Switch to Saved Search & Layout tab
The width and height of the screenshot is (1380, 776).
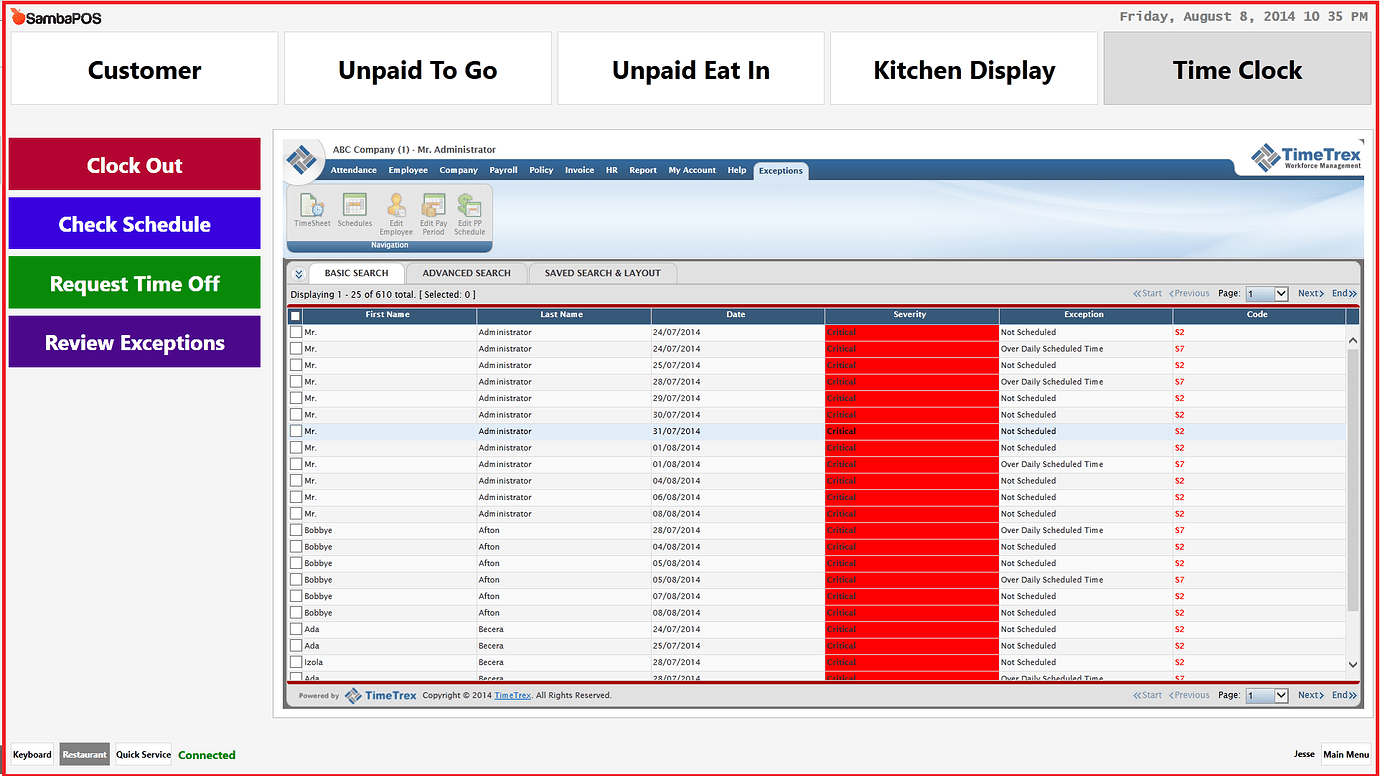point(603,273)
